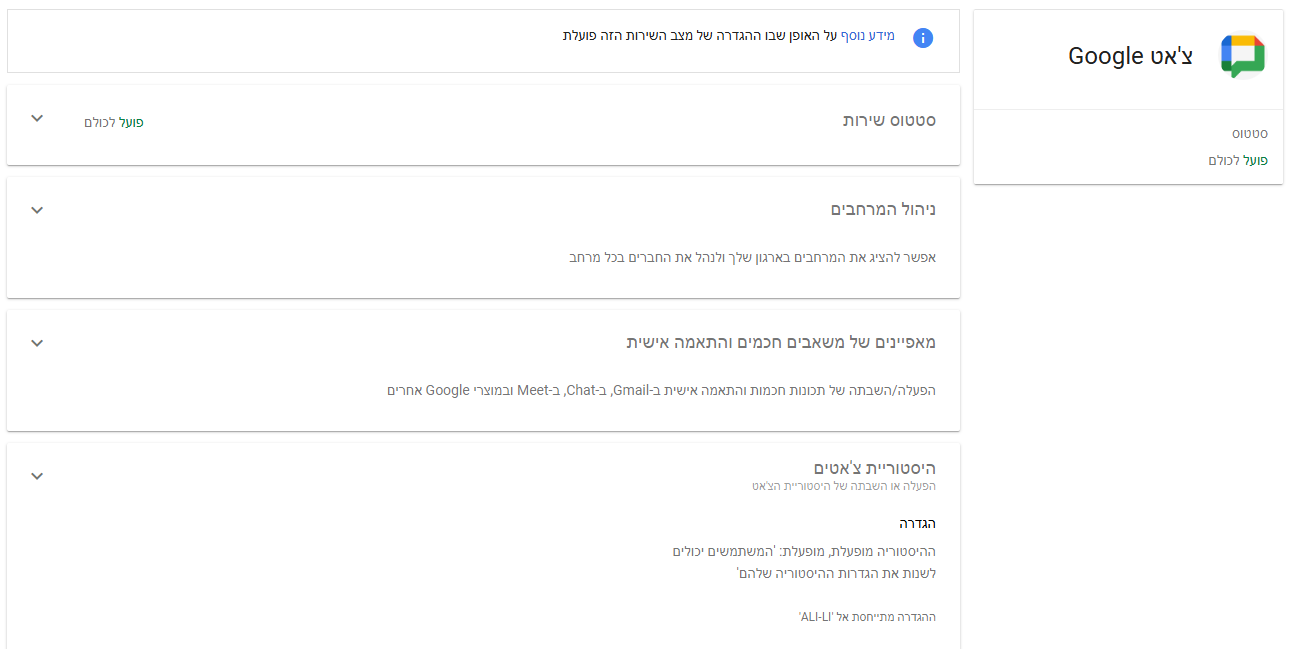Click 'פועל לכולם' in service status row

pos(114,122)
